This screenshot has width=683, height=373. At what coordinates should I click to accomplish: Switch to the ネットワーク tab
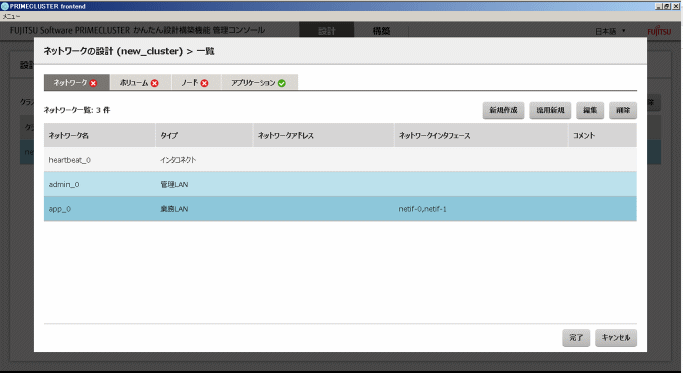pyautogui.click(x=77, y=82)
